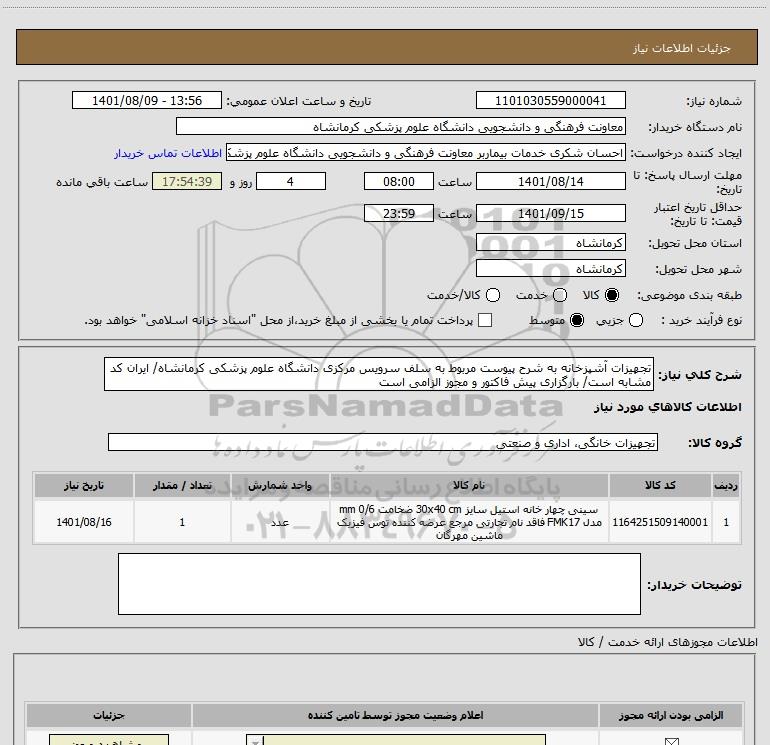The image size is (770, 745).
Task: Select the item name cell سینی چهار خانه استیل
Action: pyautogui.click(x=469, y=522)
